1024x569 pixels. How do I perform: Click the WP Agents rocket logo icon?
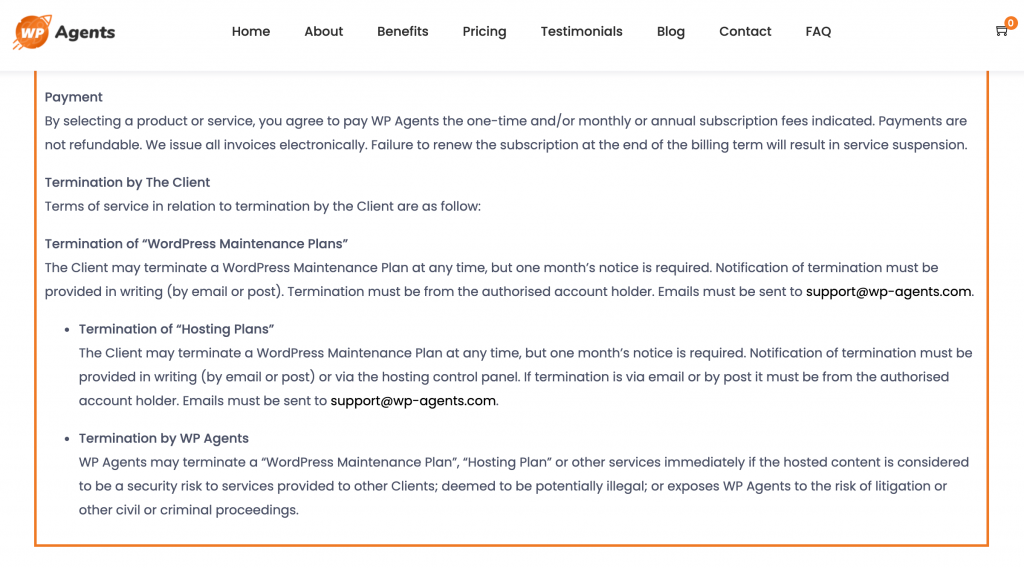point(31,32)
